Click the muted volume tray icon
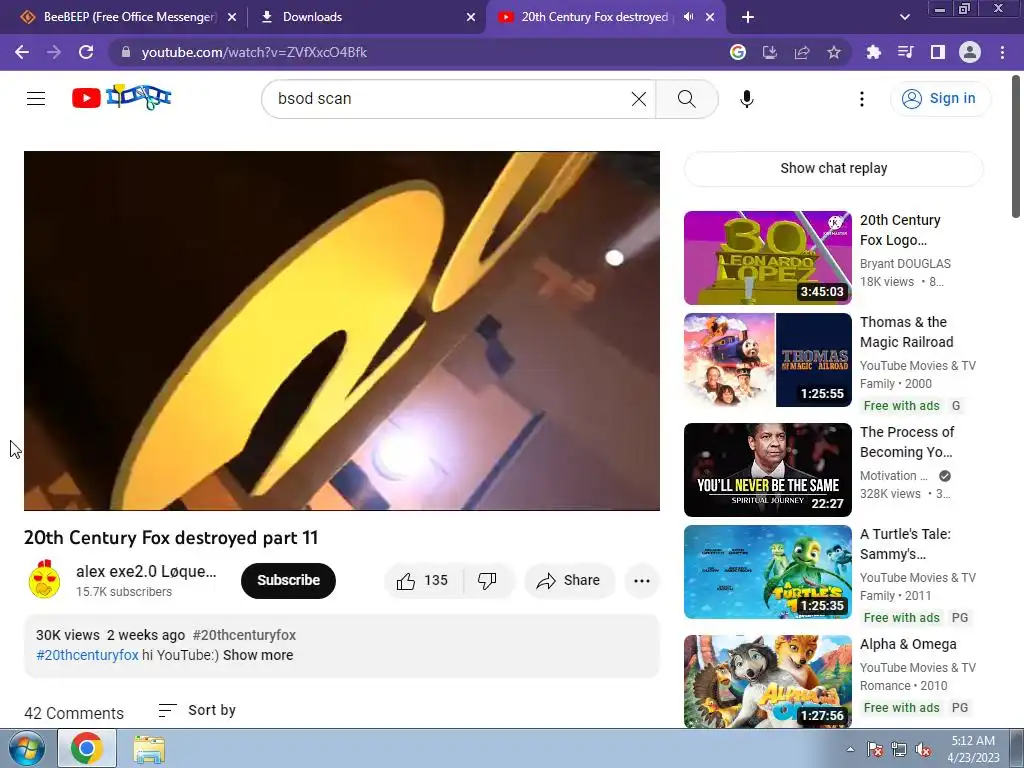The image size is (1024, 768). [923, 749]
